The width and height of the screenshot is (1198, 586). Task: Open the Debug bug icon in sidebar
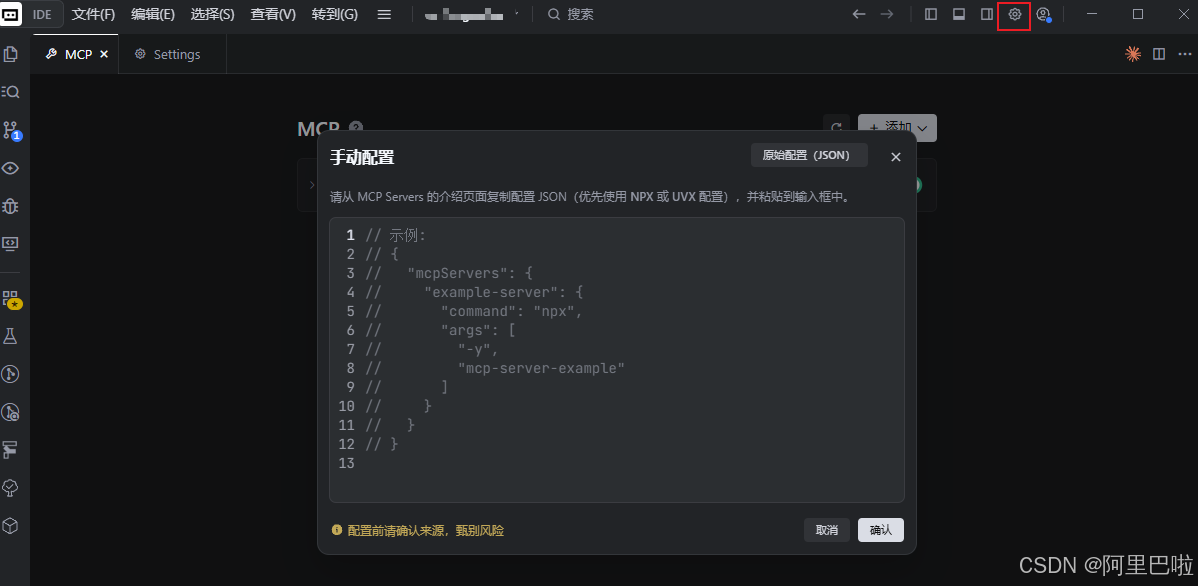[x=11, y=206]
